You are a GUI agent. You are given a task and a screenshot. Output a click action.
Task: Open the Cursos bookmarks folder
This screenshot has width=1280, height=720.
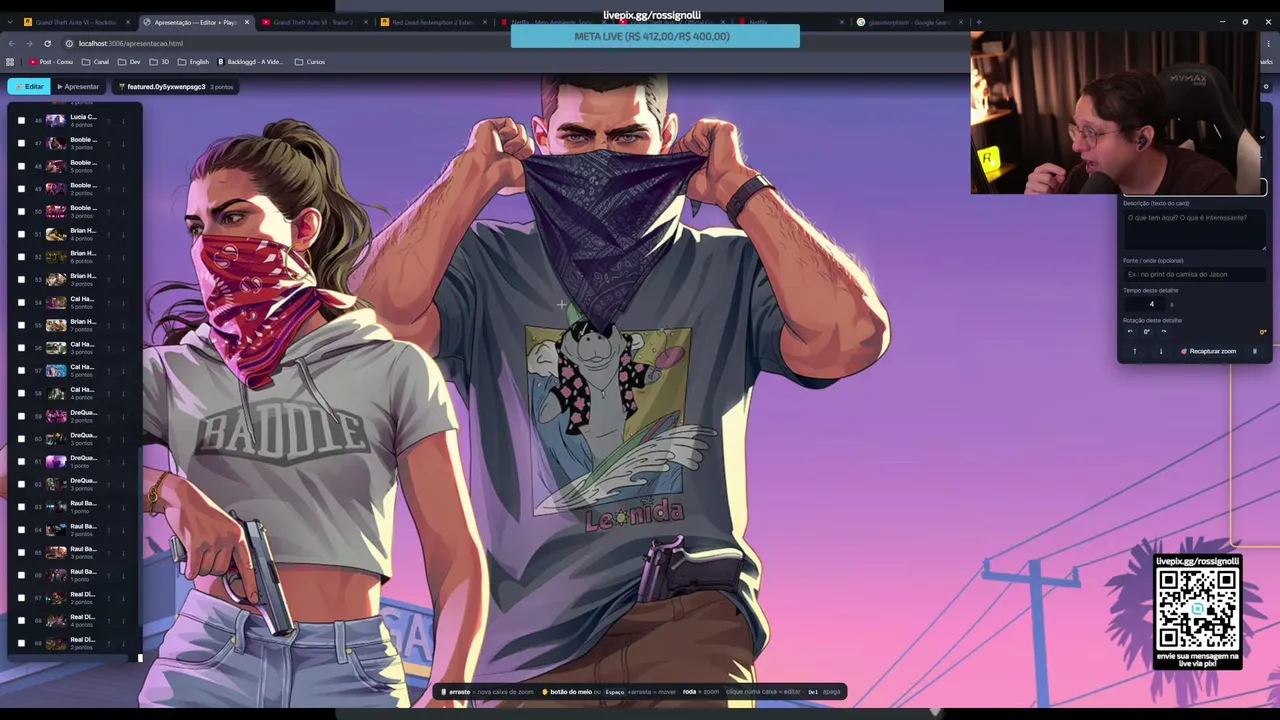point(310,62)
